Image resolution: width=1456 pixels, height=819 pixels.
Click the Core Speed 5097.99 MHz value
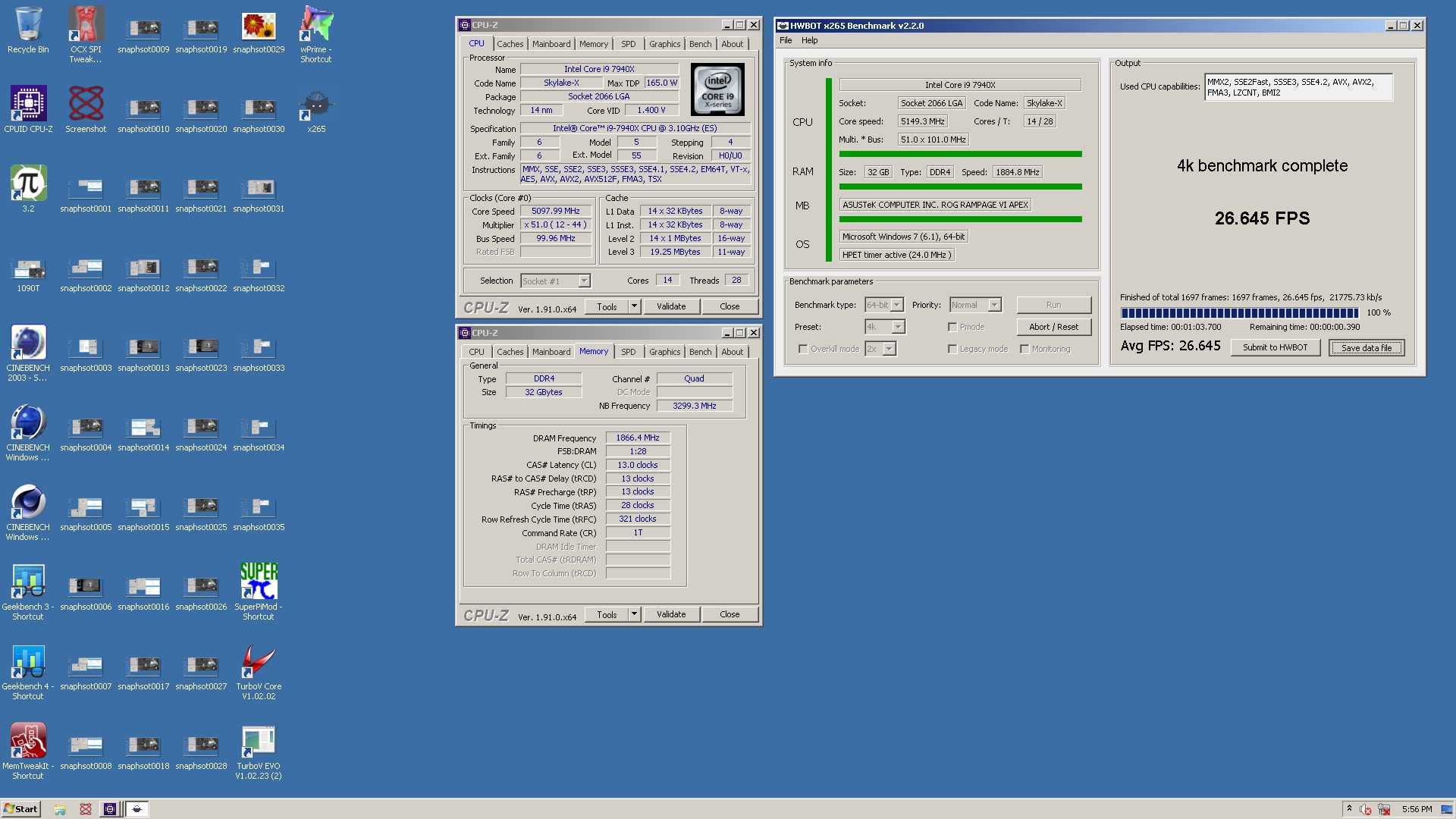click(x=555, y=211)
